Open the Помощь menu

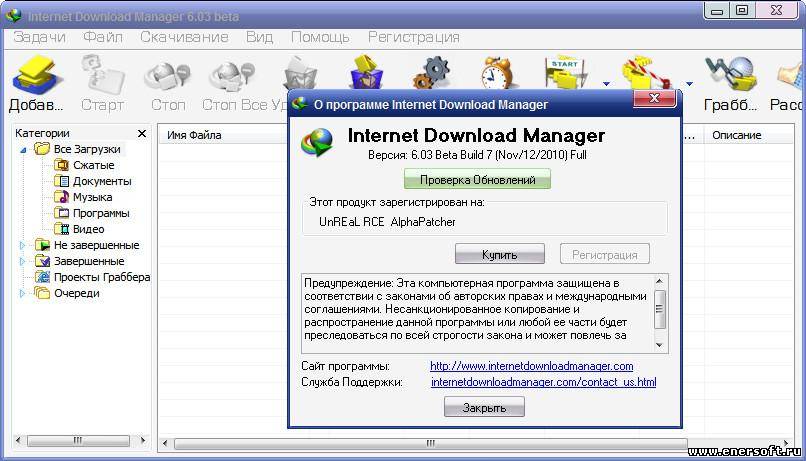click(320, 37)
